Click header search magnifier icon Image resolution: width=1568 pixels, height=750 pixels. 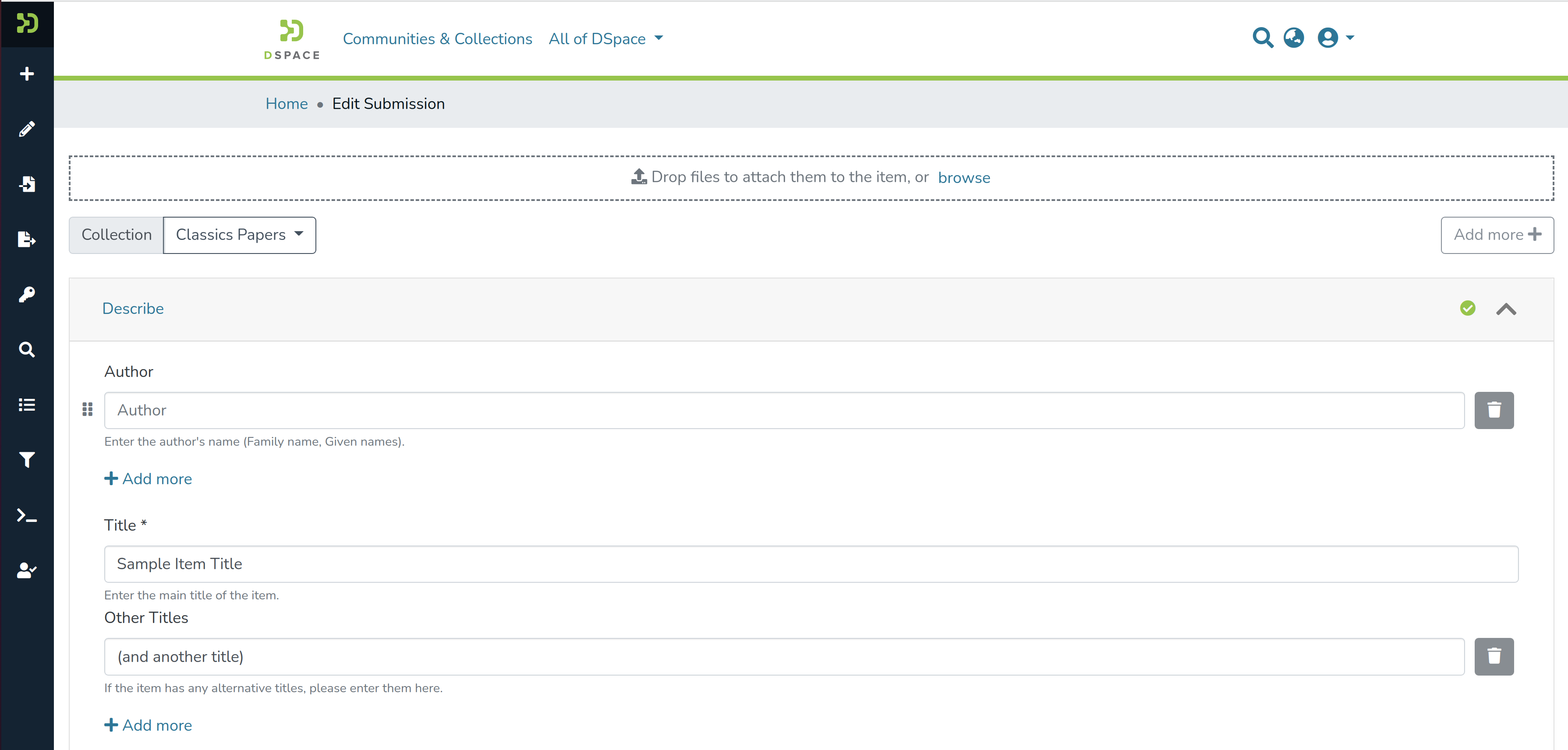click(1263, 38)
